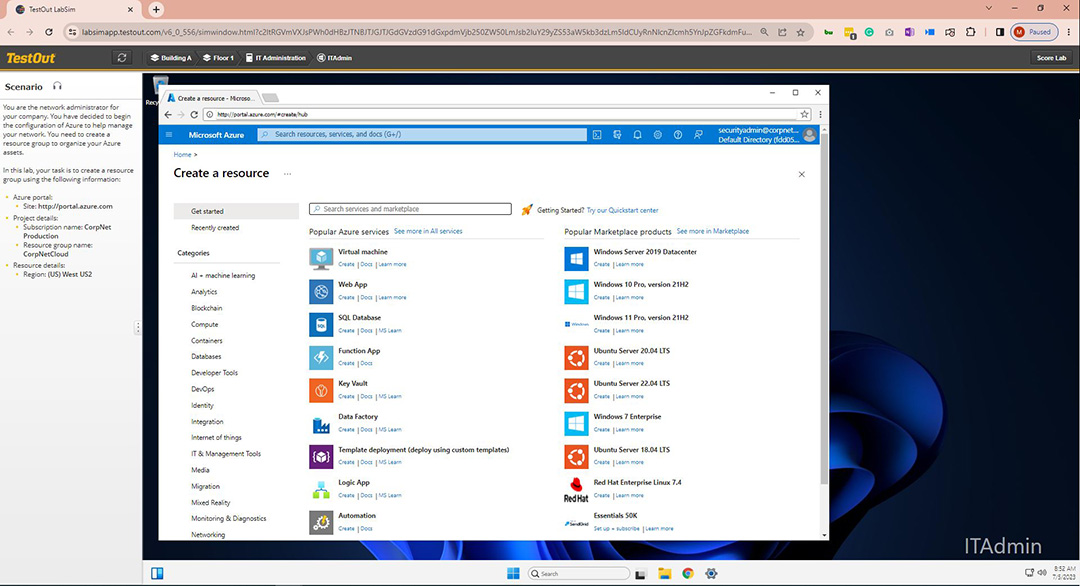Click the Key Vault service icon

[321, 390]
